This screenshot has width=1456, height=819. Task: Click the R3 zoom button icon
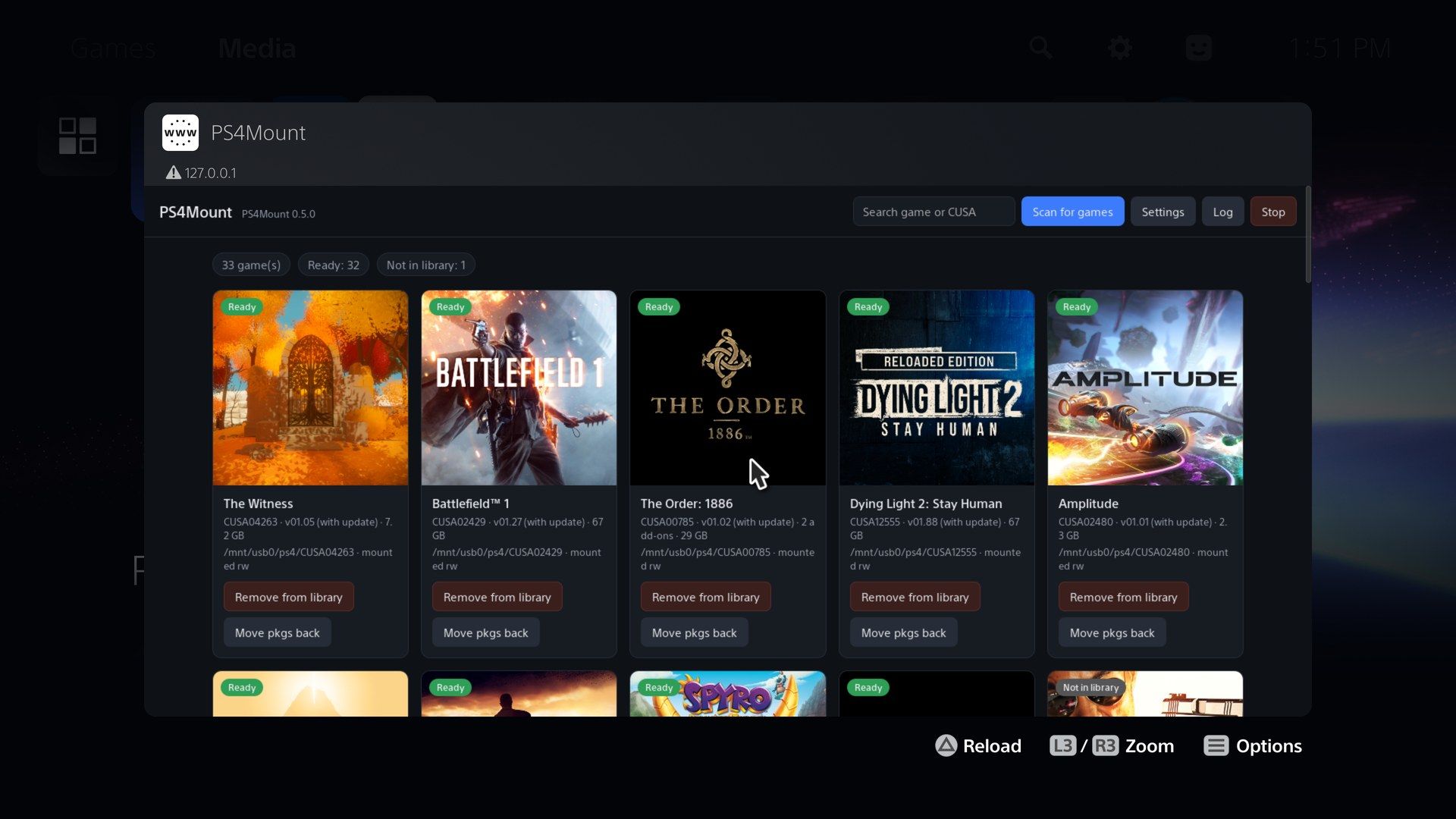pos(1105,745)
